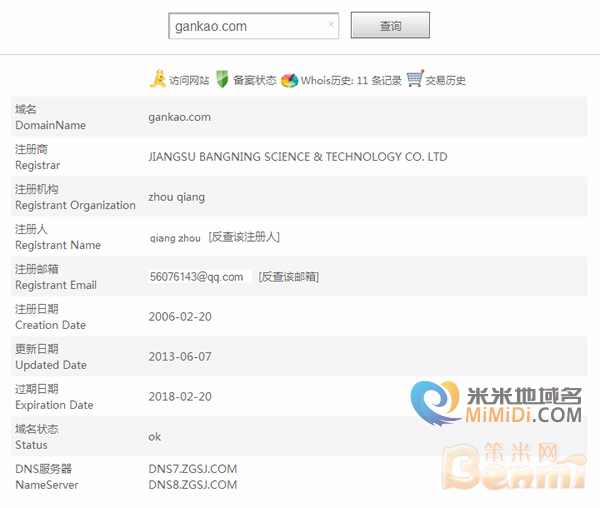Click the zhou qiang organization value

tap(176, 197)
